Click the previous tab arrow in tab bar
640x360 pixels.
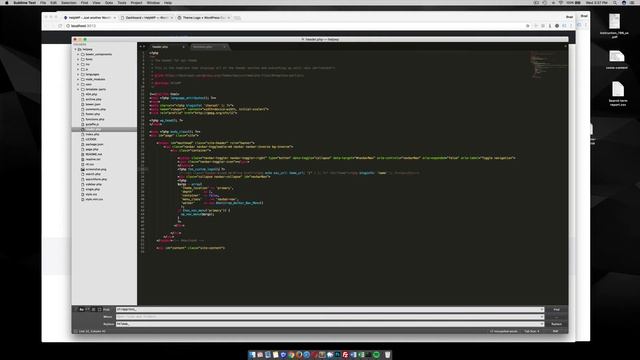(x=140, y=47)
